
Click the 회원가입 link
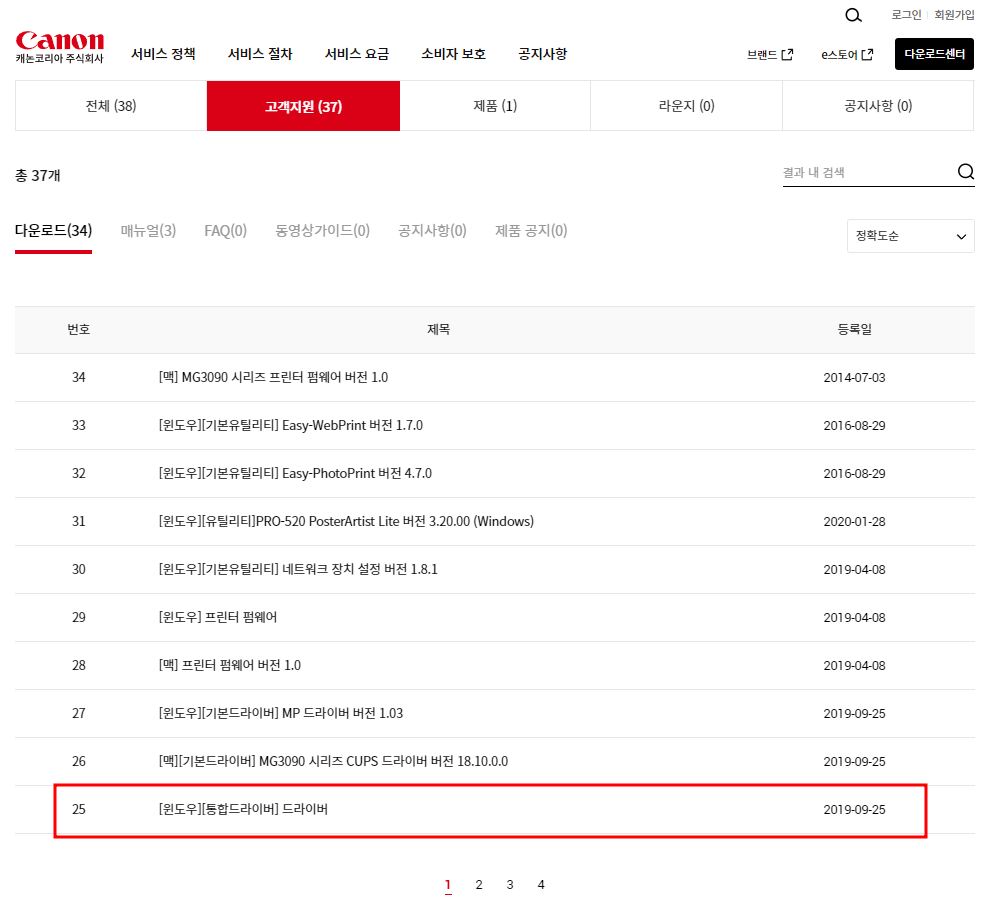[954, 14]
